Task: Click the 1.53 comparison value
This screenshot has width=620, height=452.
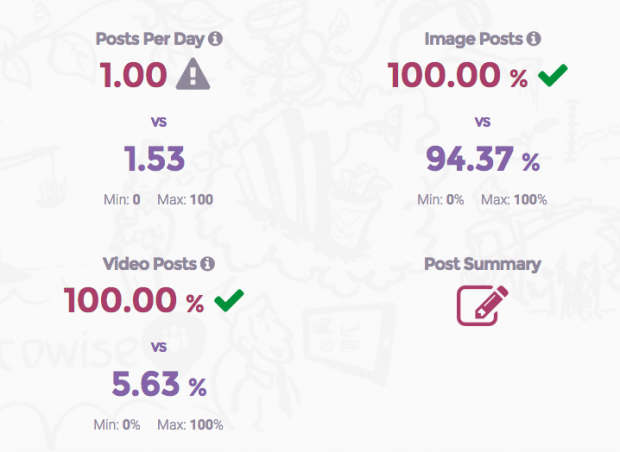Action: 155,159
